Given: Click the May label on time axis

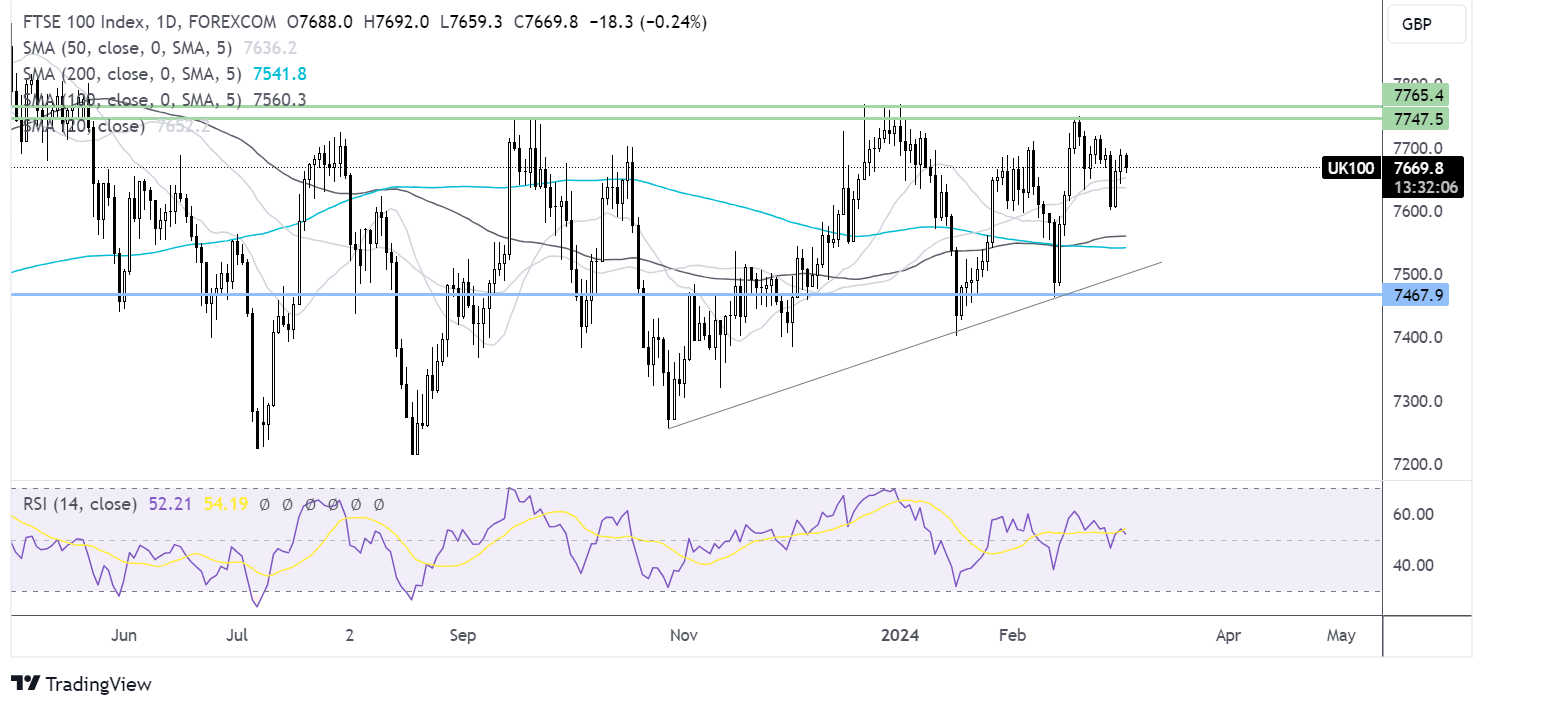Looking at the screenshot, I should point(1341,635).
